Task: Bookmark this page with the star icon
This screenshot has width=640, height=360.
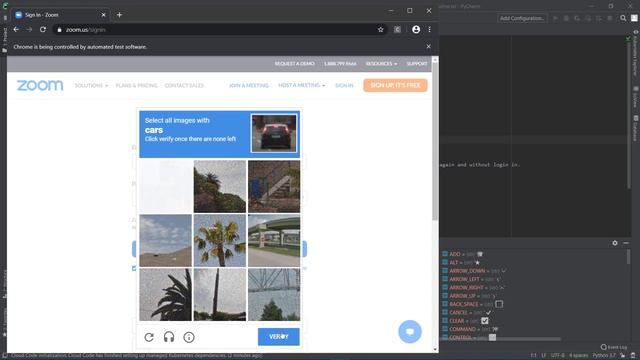Action: tap(380, 29)
